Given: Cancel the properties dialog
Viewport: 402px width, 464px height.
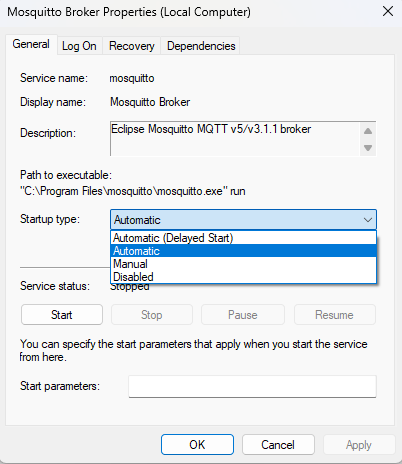Looking at the screenshot, I should click(x=278, y=445).
